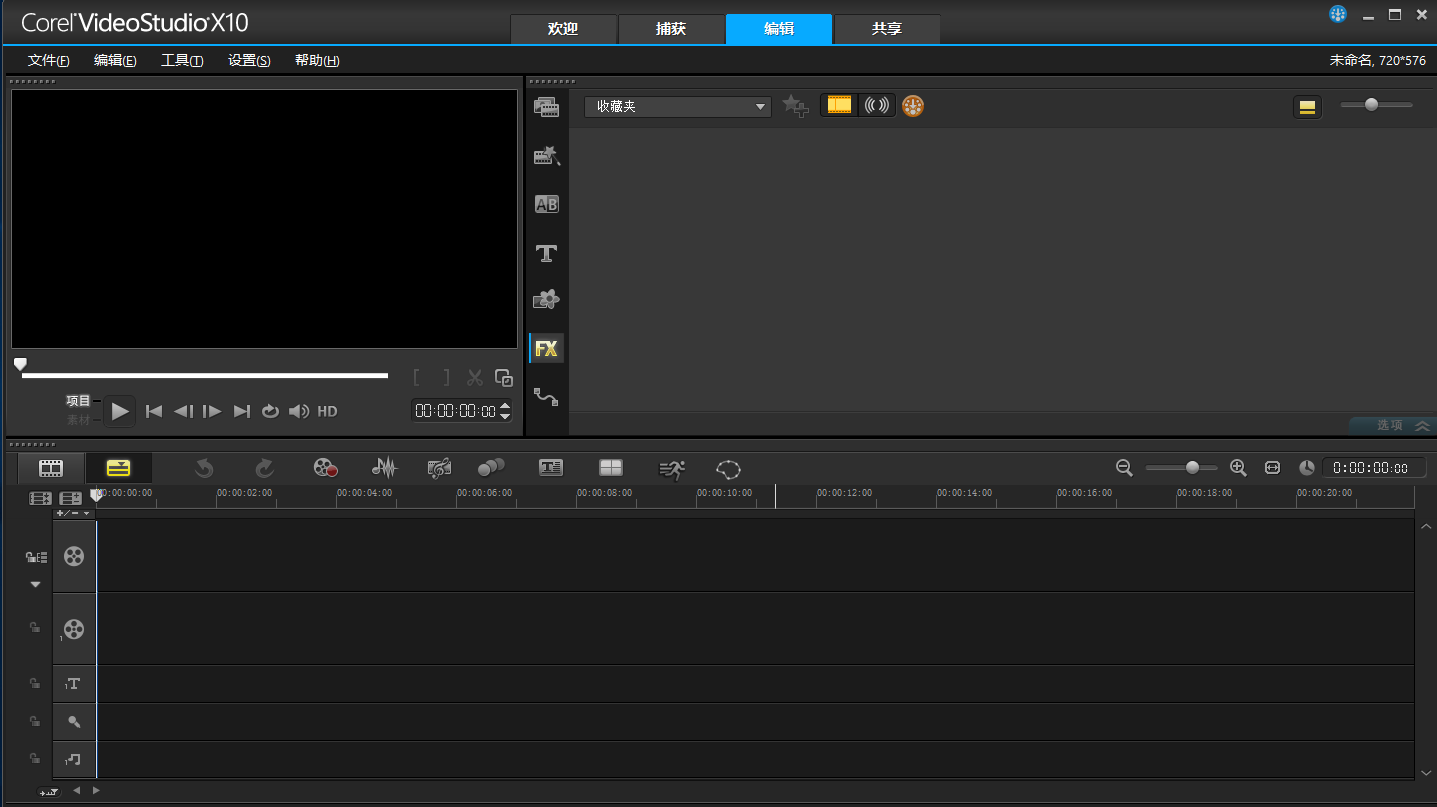Screen dimensions: 1437x807
Task: Open the Sound Mixer
Action: point(384,468)
